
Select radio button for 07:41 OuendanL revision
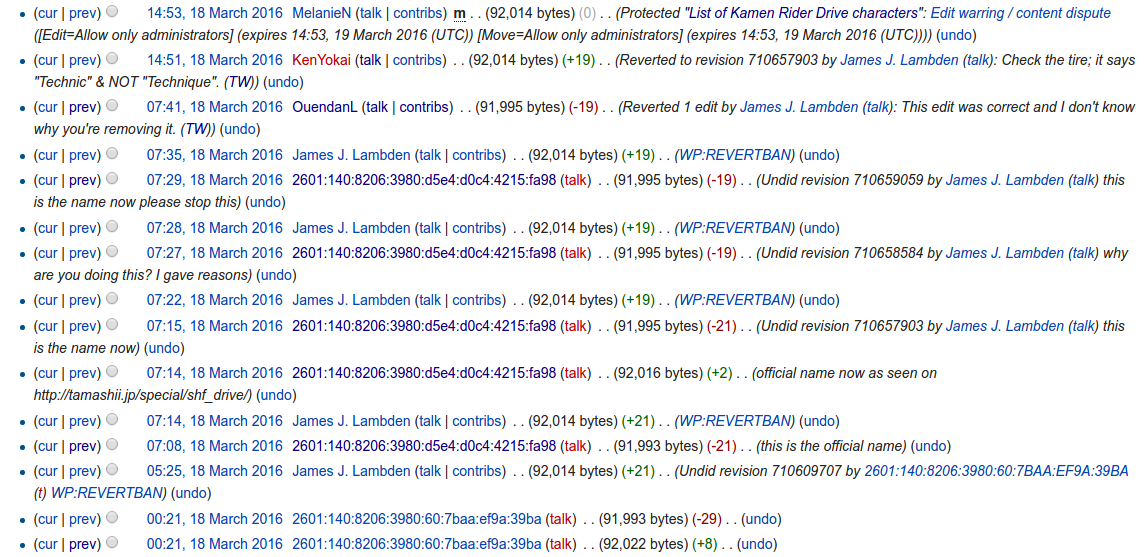(112, 106)
